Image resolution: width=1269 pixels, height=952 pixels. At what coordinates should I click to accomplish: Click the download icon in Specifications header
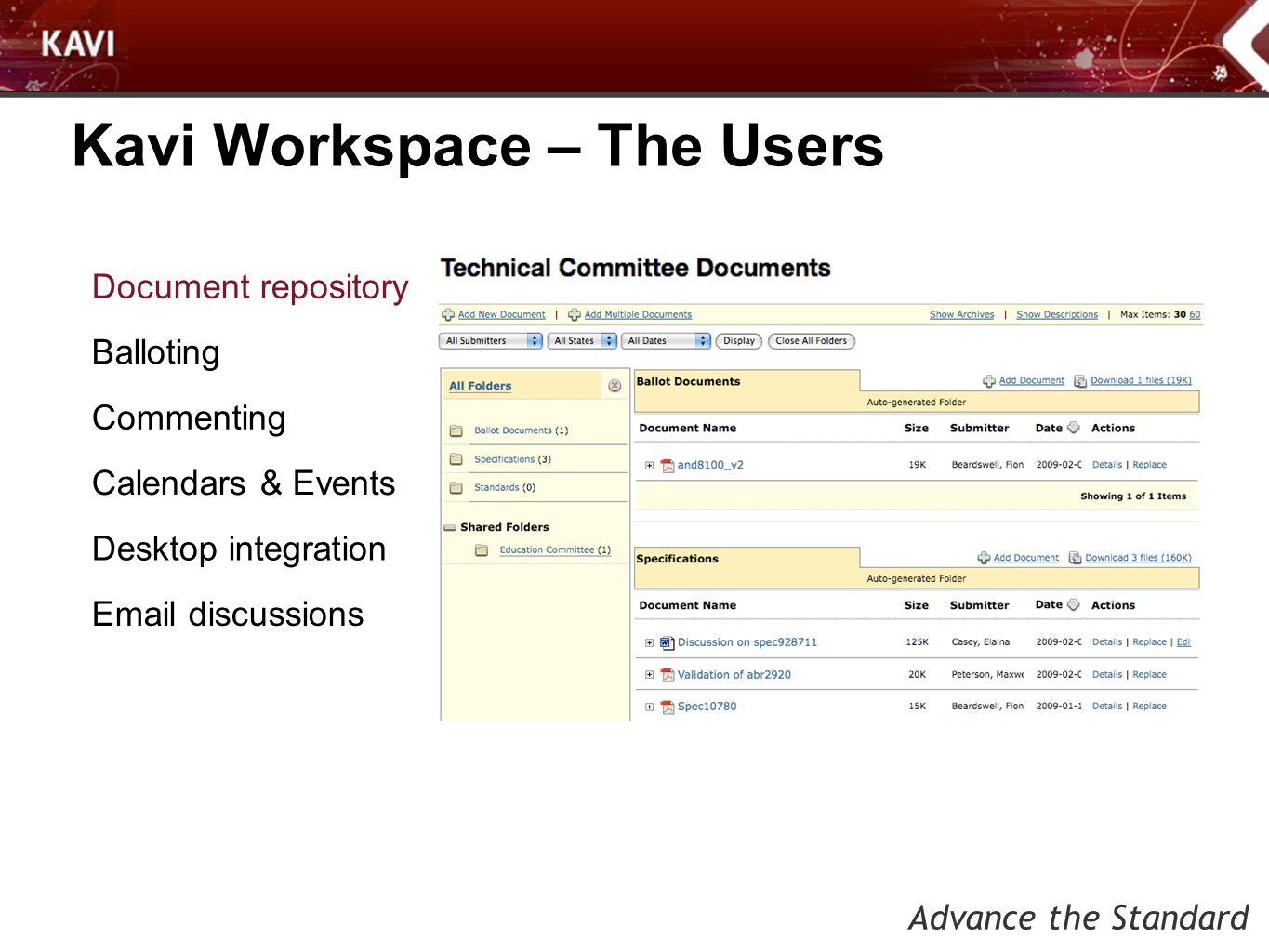point(1076,558)
